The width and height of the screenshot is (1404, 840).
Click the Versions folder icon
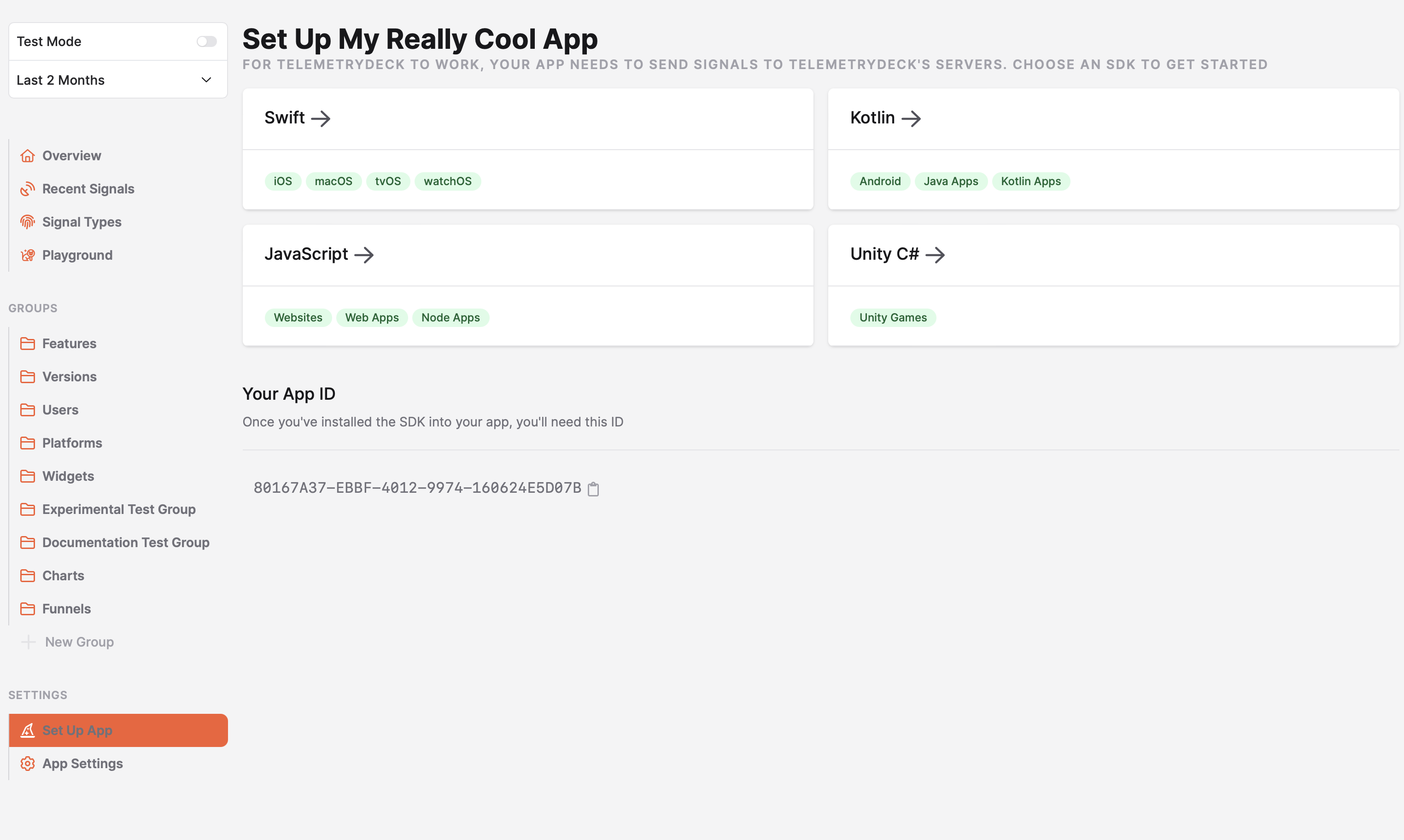click(x=27, y=376)
